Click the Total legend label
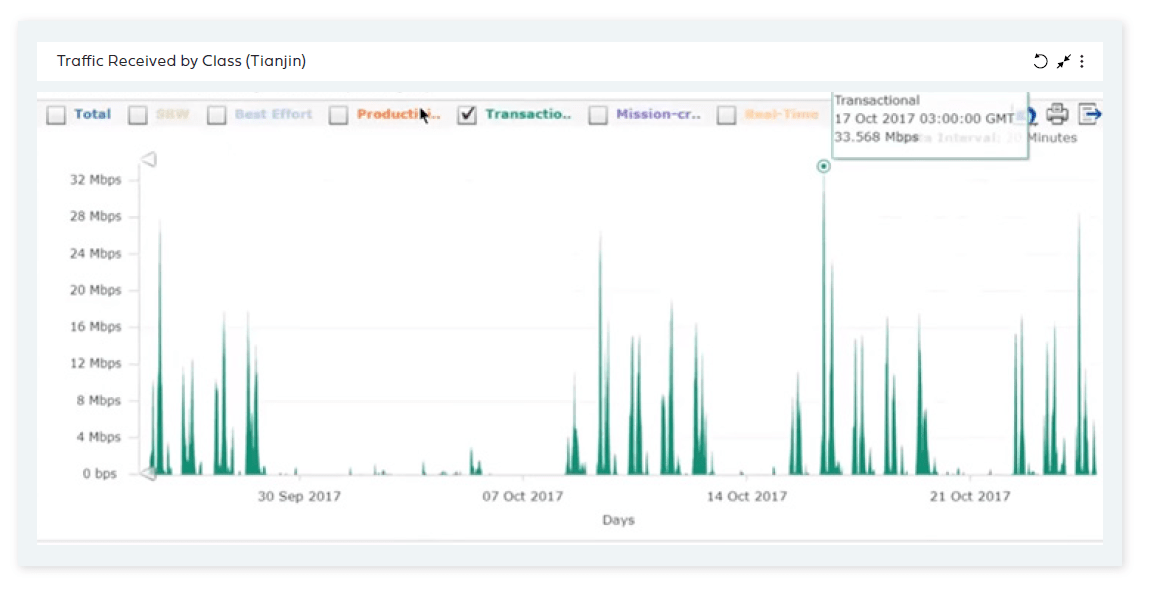 tap(92, 114)
